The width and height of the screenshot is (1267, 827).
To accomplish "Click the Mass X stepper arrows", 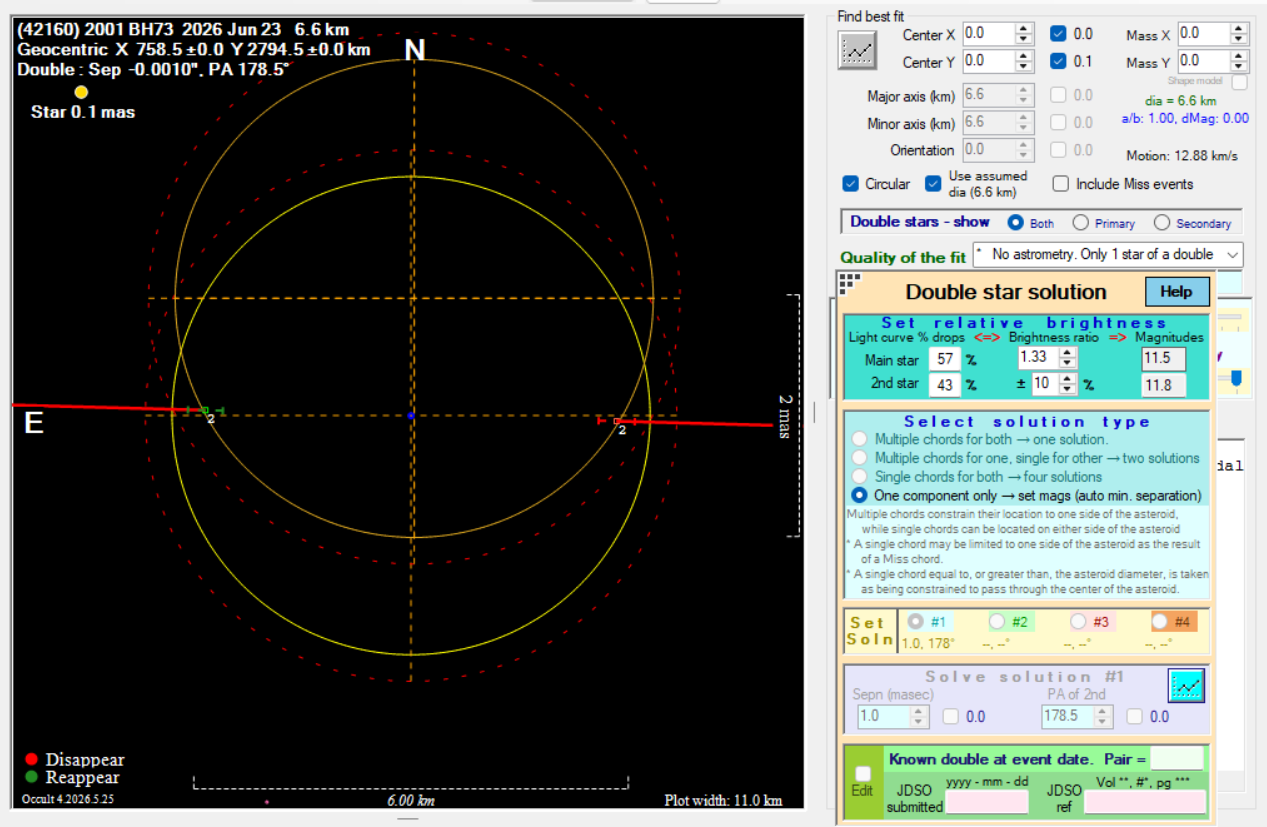I will click(1239, 34).
